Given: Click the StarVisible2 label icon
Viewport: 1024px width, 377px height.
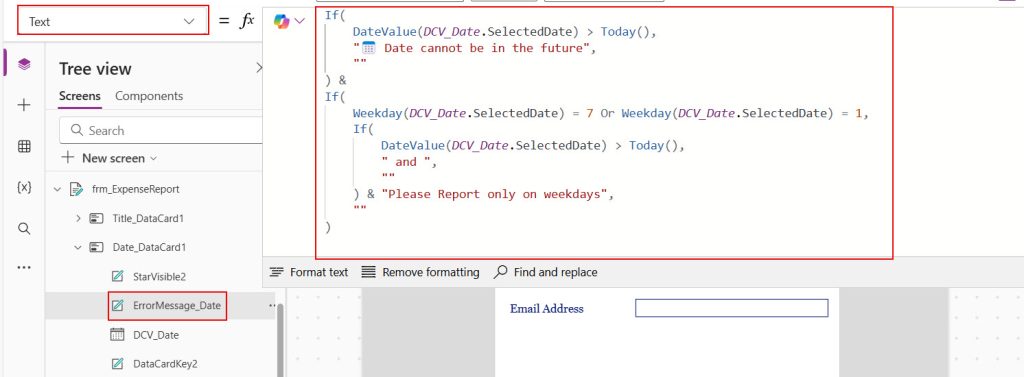Looking at the screenshot, I should tap(118, 276).
